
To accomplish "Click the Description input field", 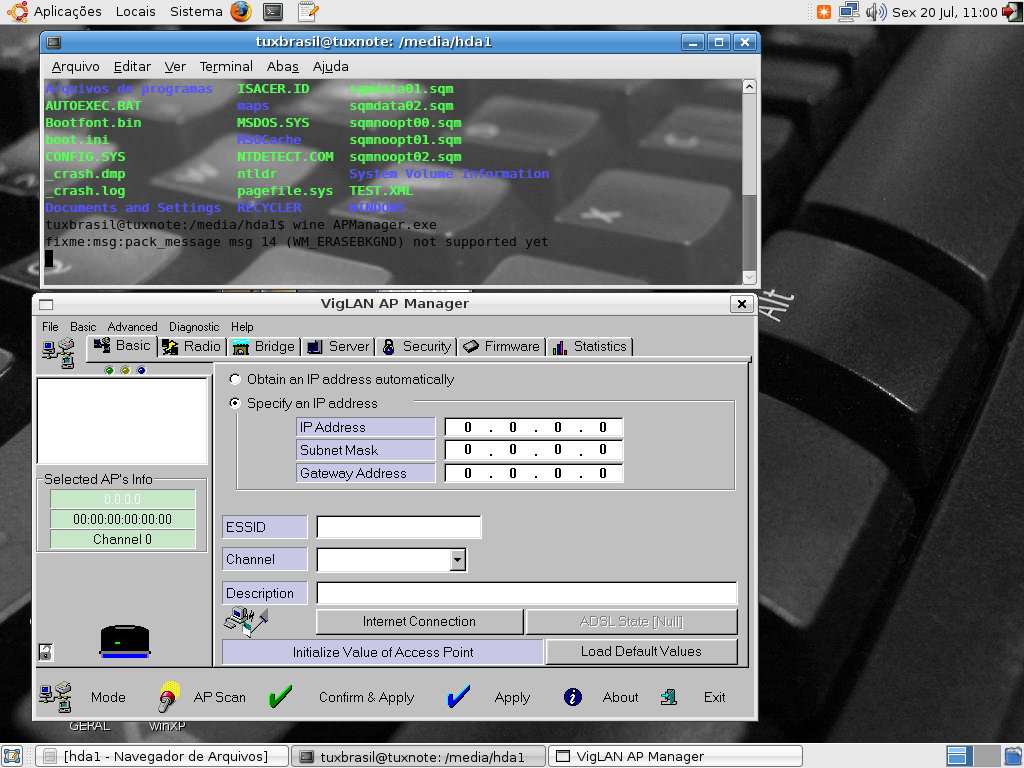I will tap(527, 593).
